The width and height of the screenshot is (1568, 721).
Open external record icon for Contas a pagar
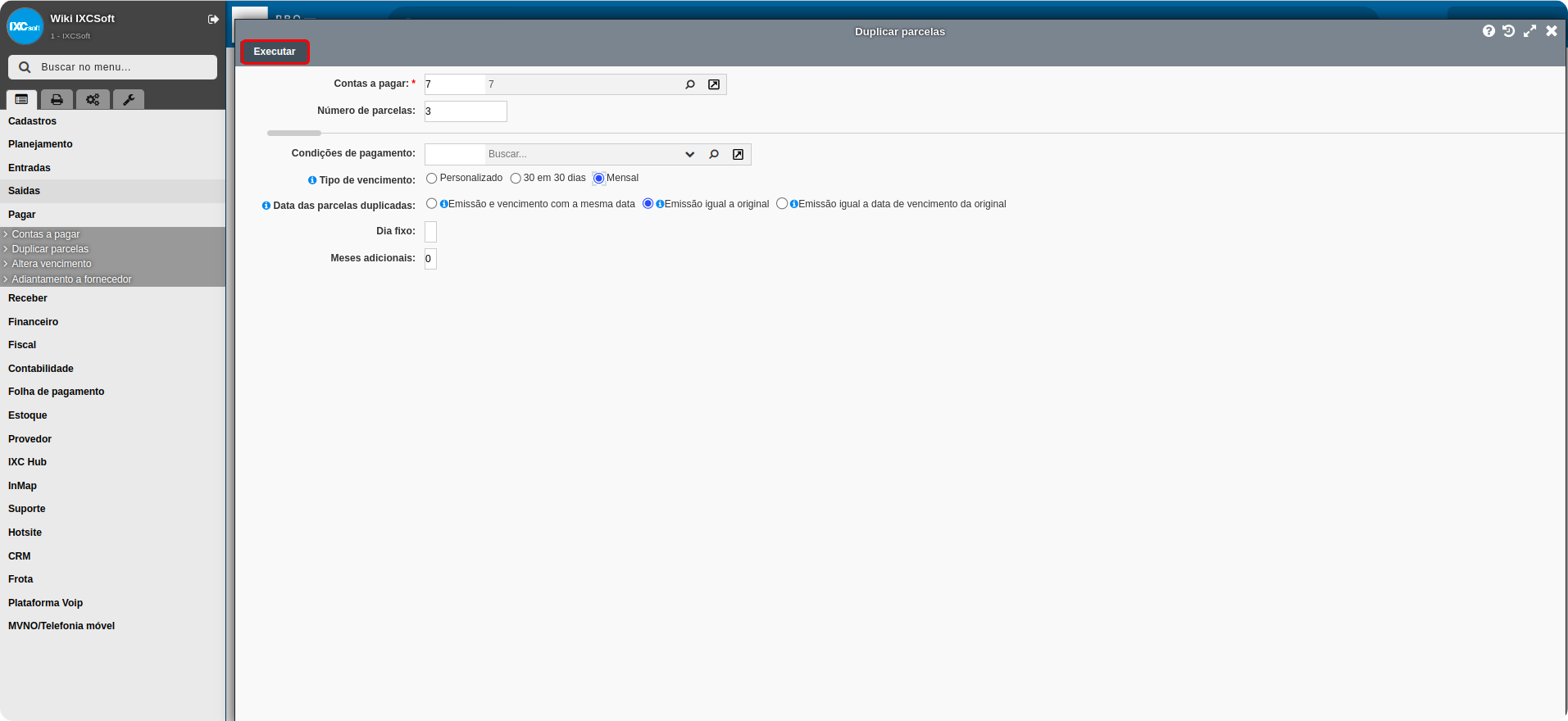pyautogui.click(x=714, y=84)
